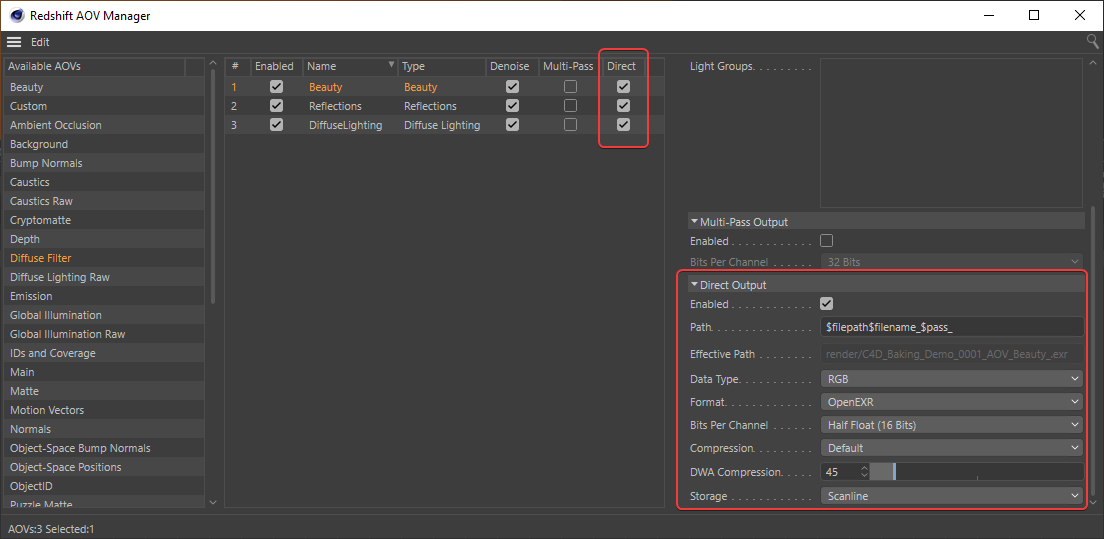Enable Multi-Pass for DiffuseLighting row
1104x539 pixels.
point(570,125)
